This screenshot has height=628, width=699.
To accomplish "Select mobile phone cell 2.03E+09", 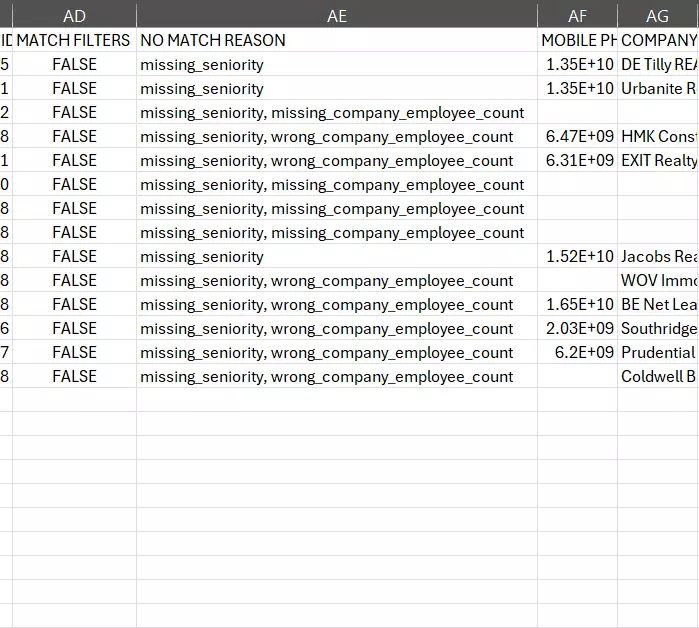I will (579, 328).
